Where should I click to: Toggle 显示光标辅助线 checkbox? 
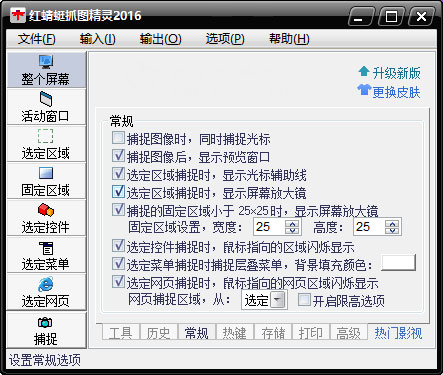(x=118, y=174)
